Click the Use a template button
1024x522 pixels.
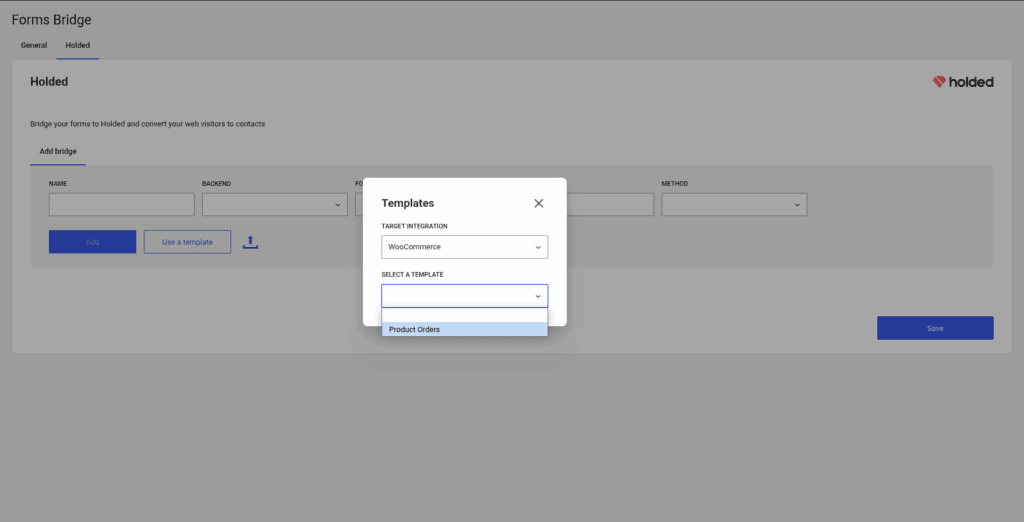(187, 242)
